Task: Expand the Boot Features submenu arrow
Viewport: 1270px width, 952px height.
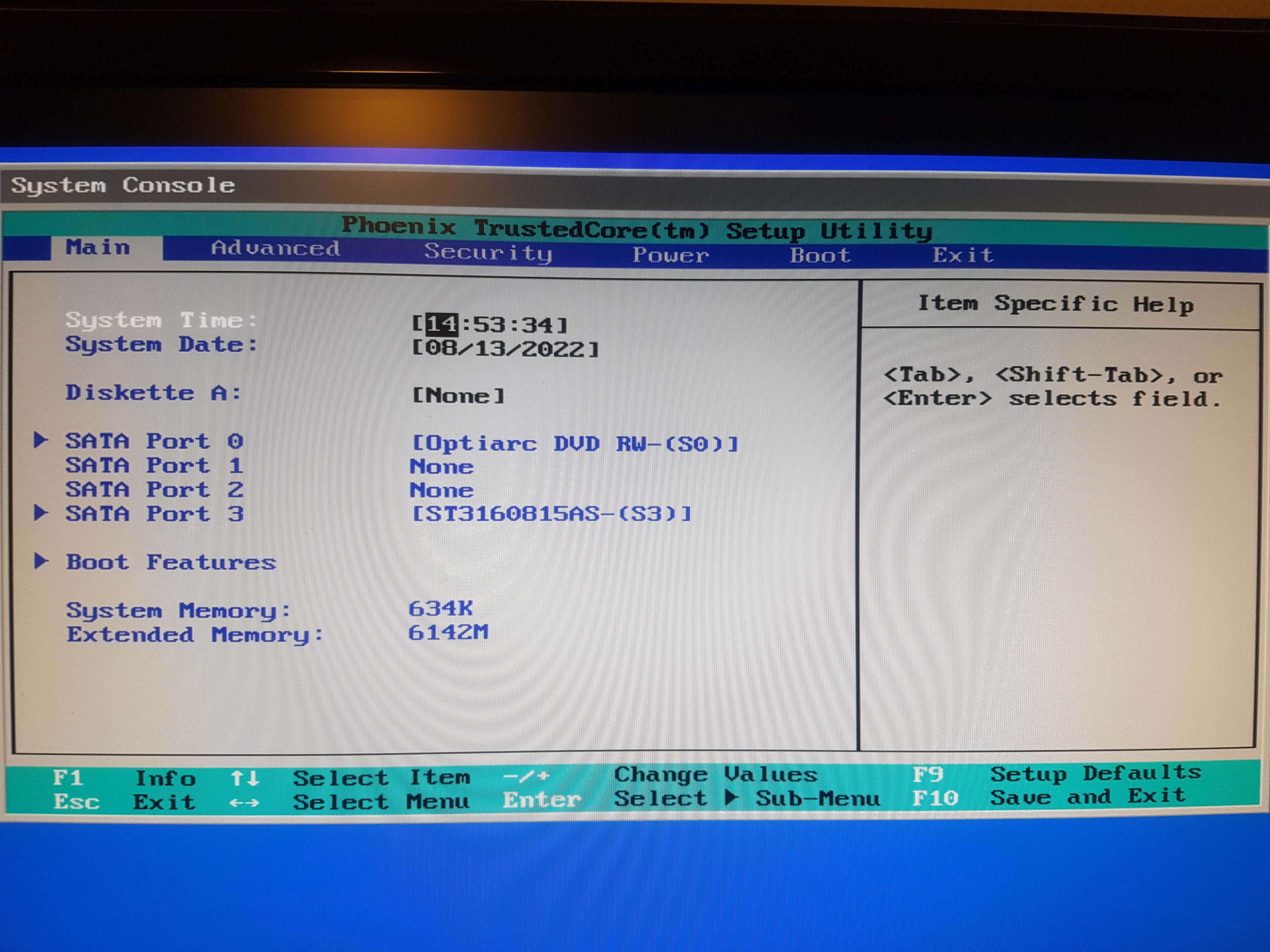Action: click(40, 561)
